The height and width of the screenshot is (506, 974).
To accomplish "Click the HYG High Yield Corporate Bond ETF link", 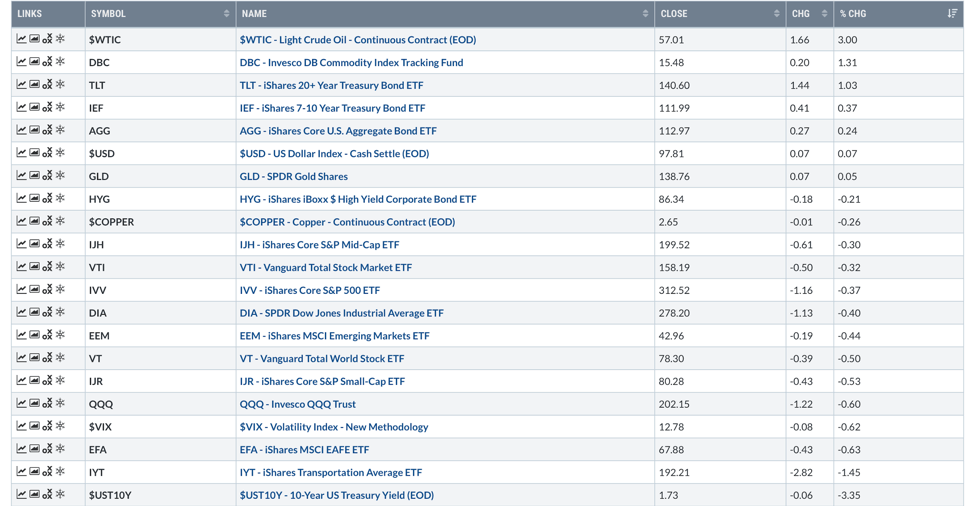I will tap(357, 199).
